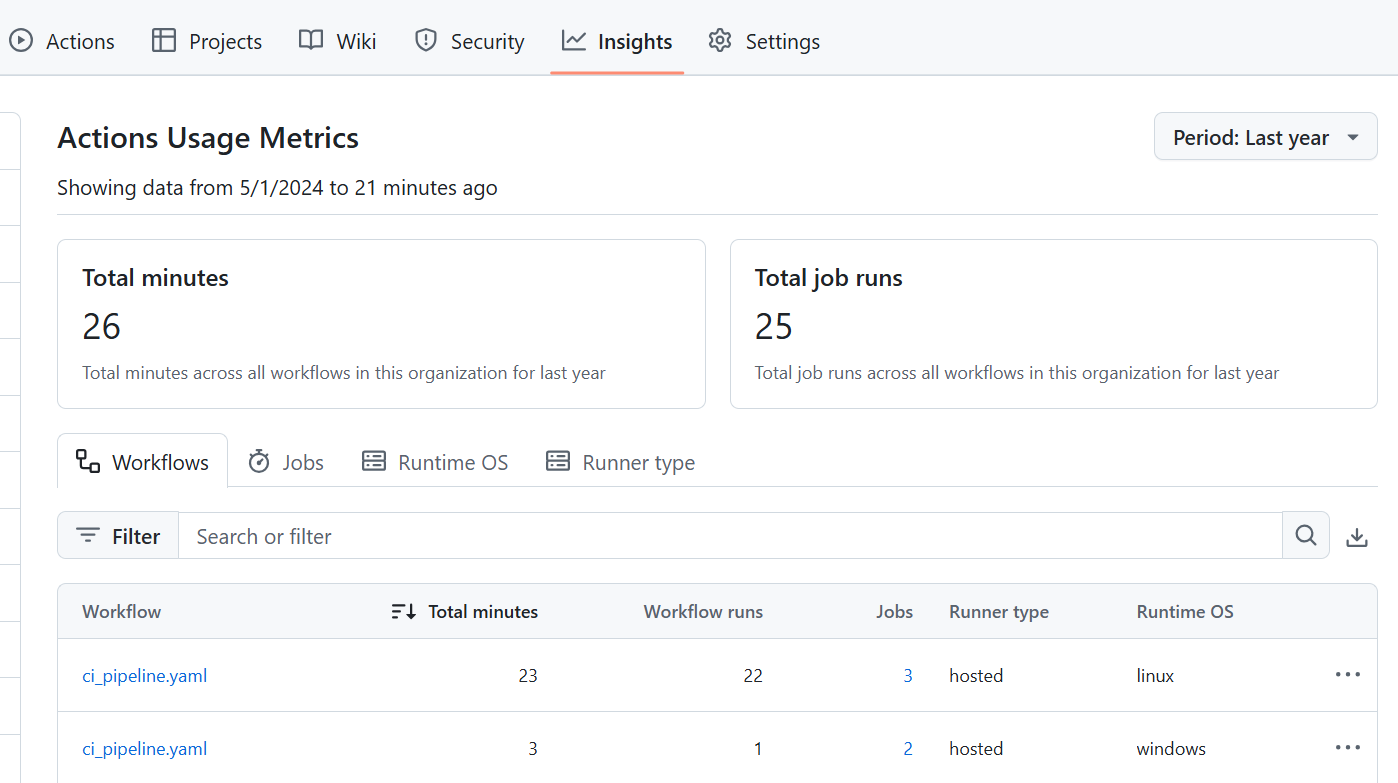The height and width of the screenshot is (783, 1398).
Task: Click the Runner type column header
Action: tap(999, 611)
